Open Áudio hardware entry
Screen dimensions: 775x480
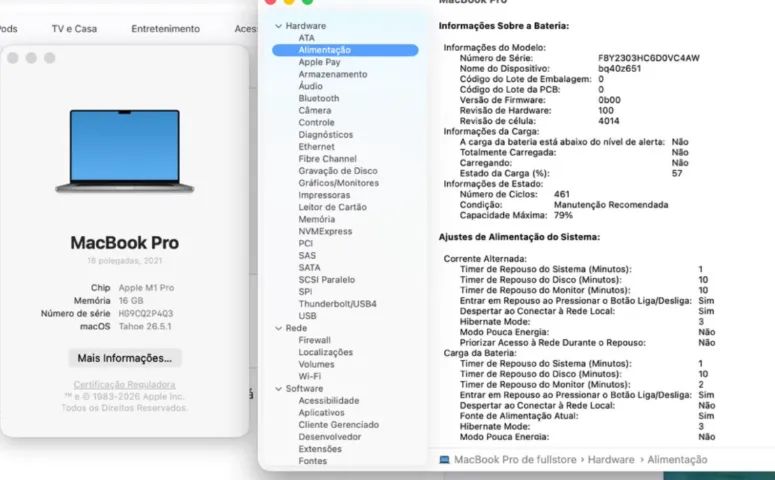[x=310, y=86]
